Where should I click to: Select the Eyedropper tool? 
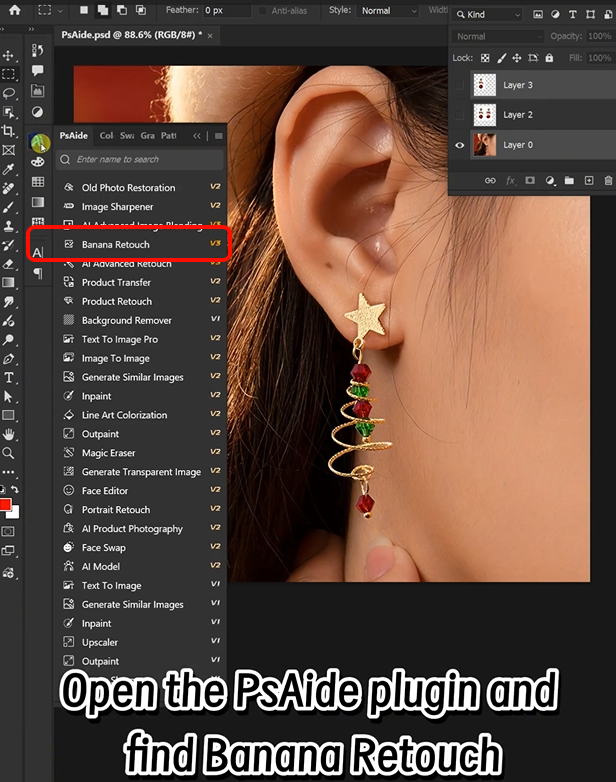8,169
